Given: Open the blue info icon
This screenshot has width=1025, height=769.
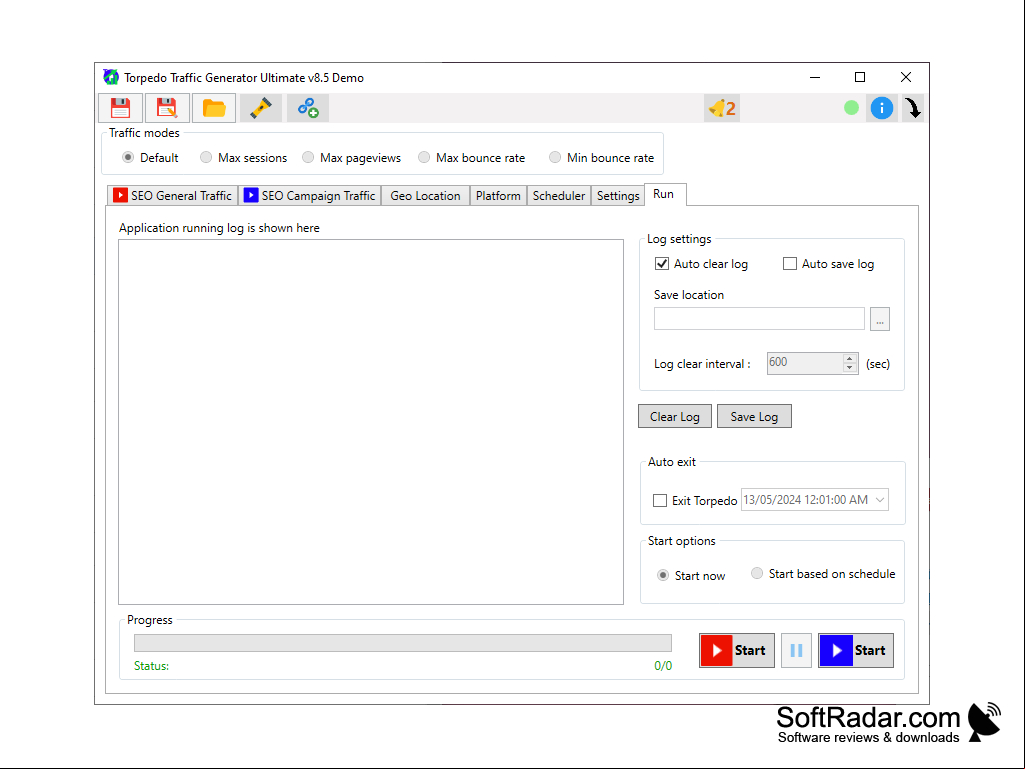Looking at the screenshot, I should [882, 108].
